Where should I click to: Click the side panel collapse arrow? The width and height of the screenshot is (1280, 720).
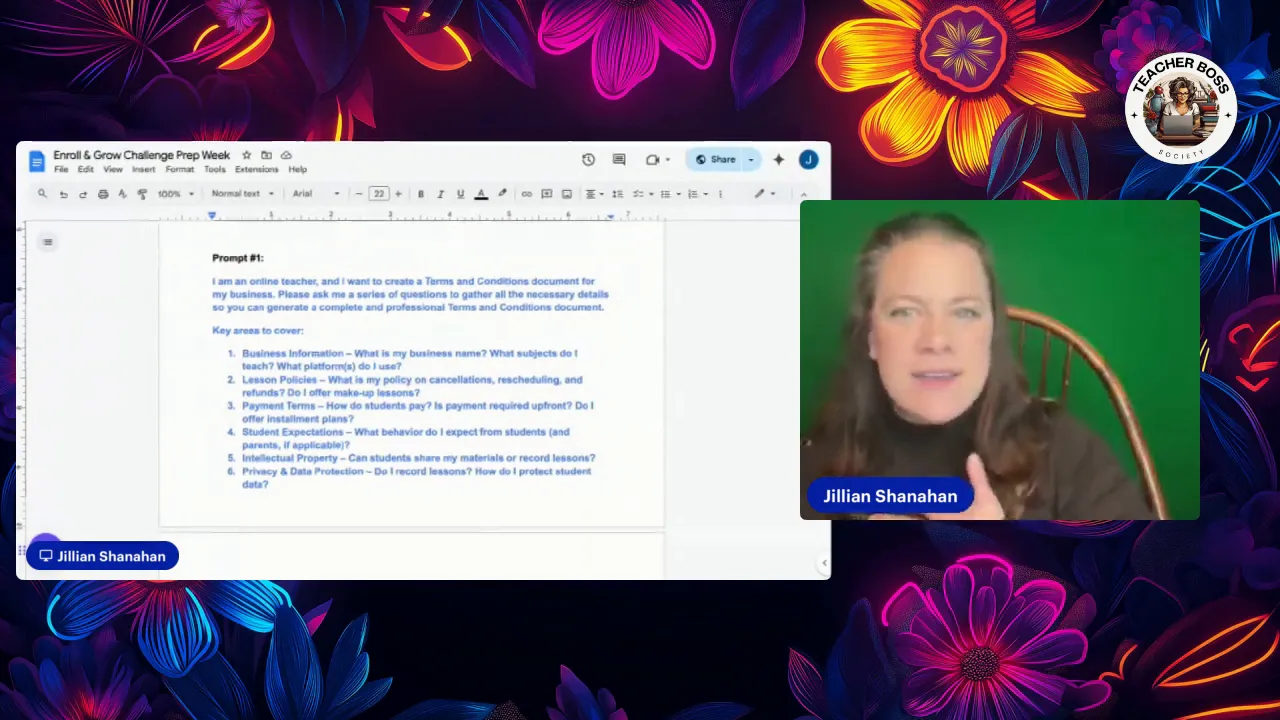[824, 563]
